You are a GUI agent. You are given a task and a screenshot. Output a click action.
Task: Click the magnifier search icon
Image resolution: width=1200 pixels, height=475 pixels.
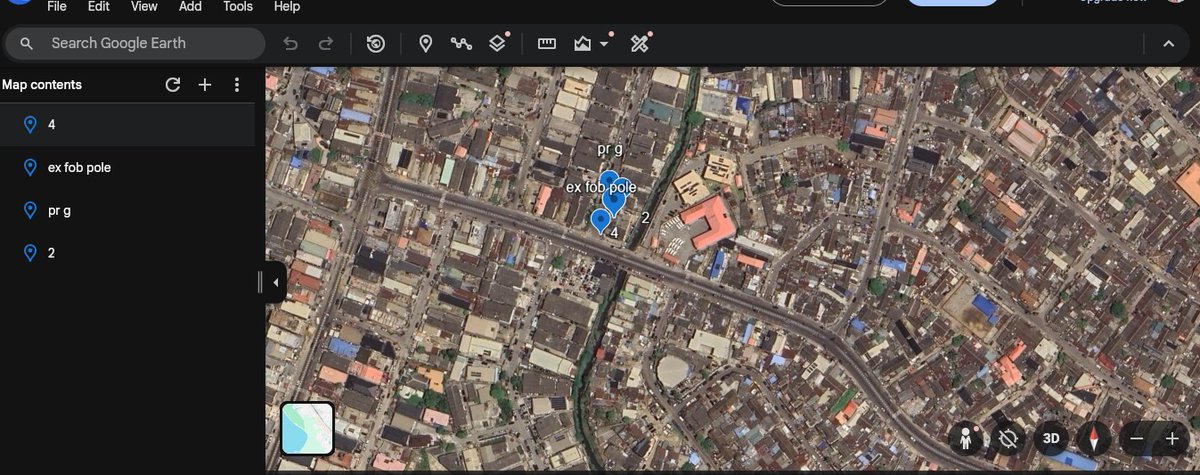tap(27, 44)
